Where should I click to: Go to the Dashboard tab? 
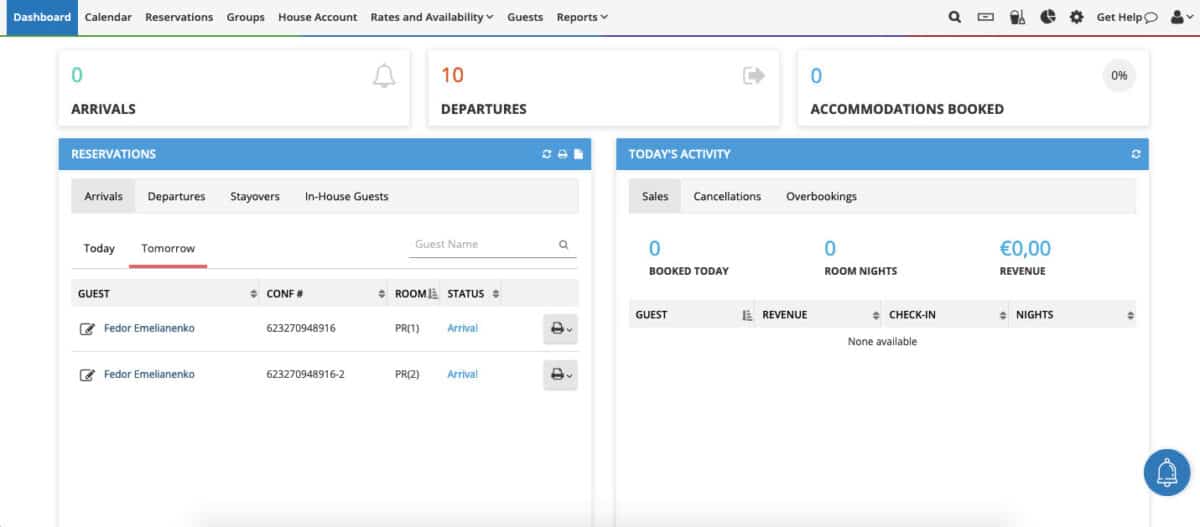coord(42,17)
